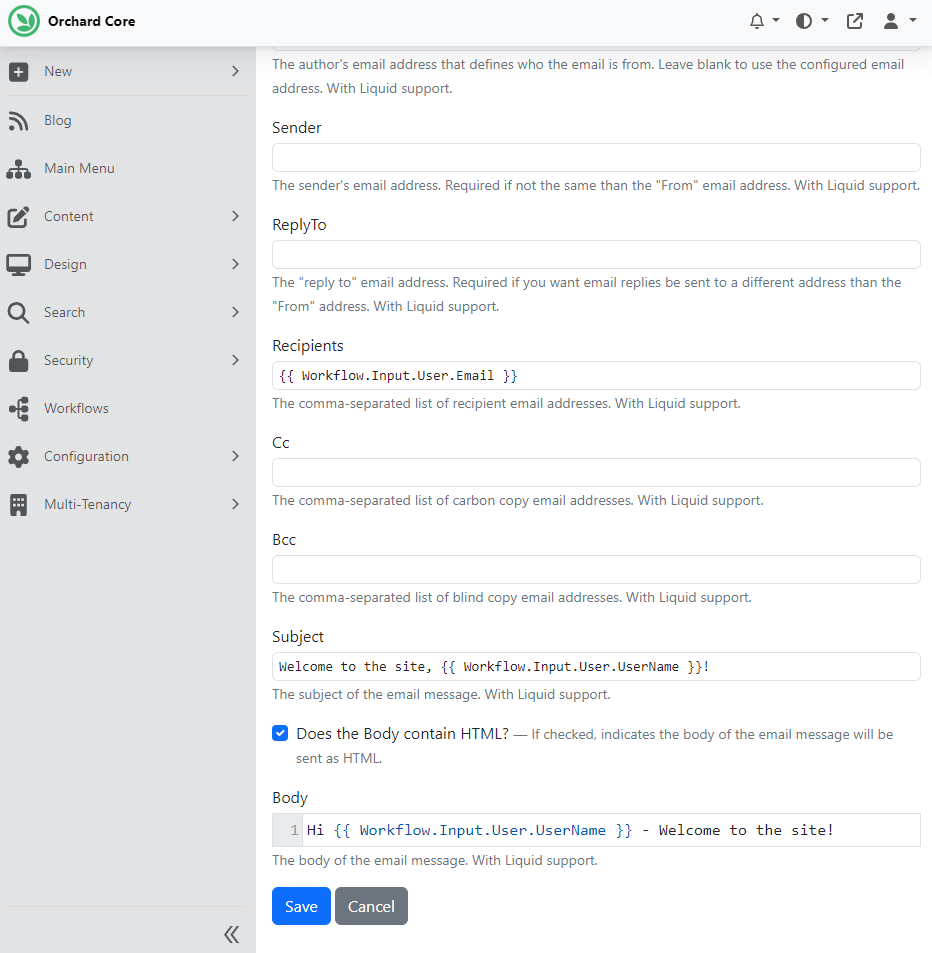Screen dimensions: 932x953
Task: Click the Sender field label
Action: (297, 128)
